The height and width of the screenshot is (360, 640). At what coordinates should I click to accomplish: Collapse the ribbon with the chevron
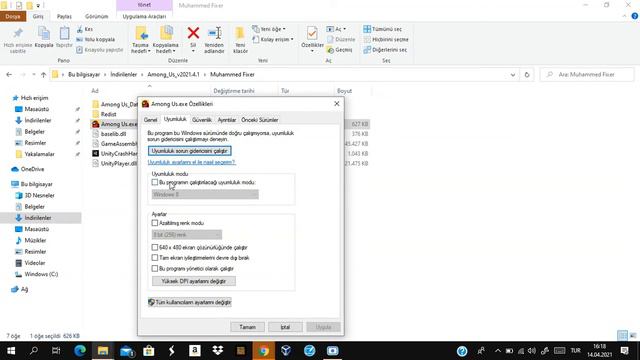tap(624, 16)
